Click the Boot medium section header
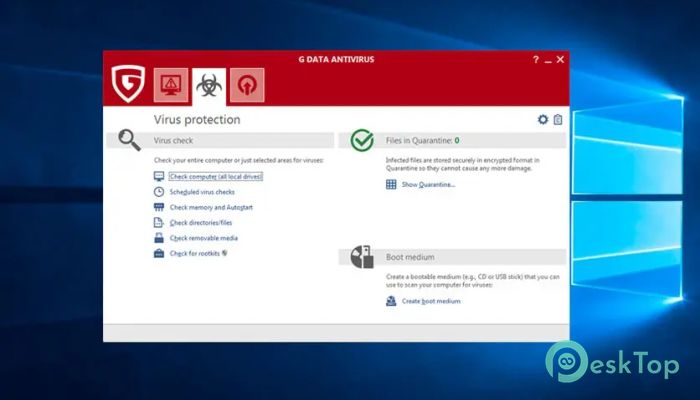Screen dimensions: 700x400 pyautogui.click(x=452, y=257)
